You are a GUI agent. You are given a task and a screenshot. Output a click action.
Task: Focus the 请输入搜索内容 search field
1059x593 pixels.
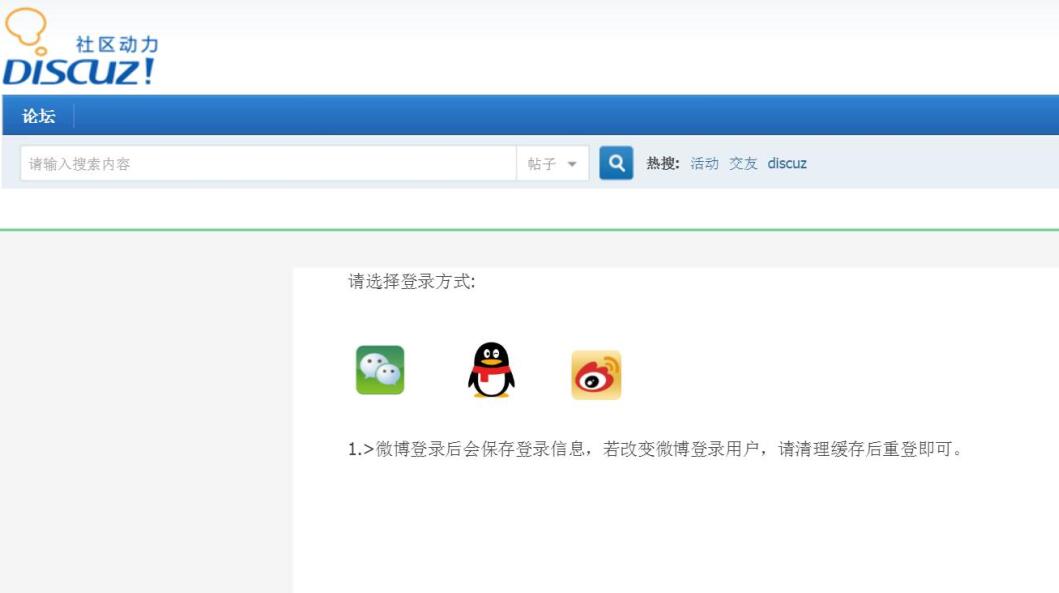tap(268, 164)
